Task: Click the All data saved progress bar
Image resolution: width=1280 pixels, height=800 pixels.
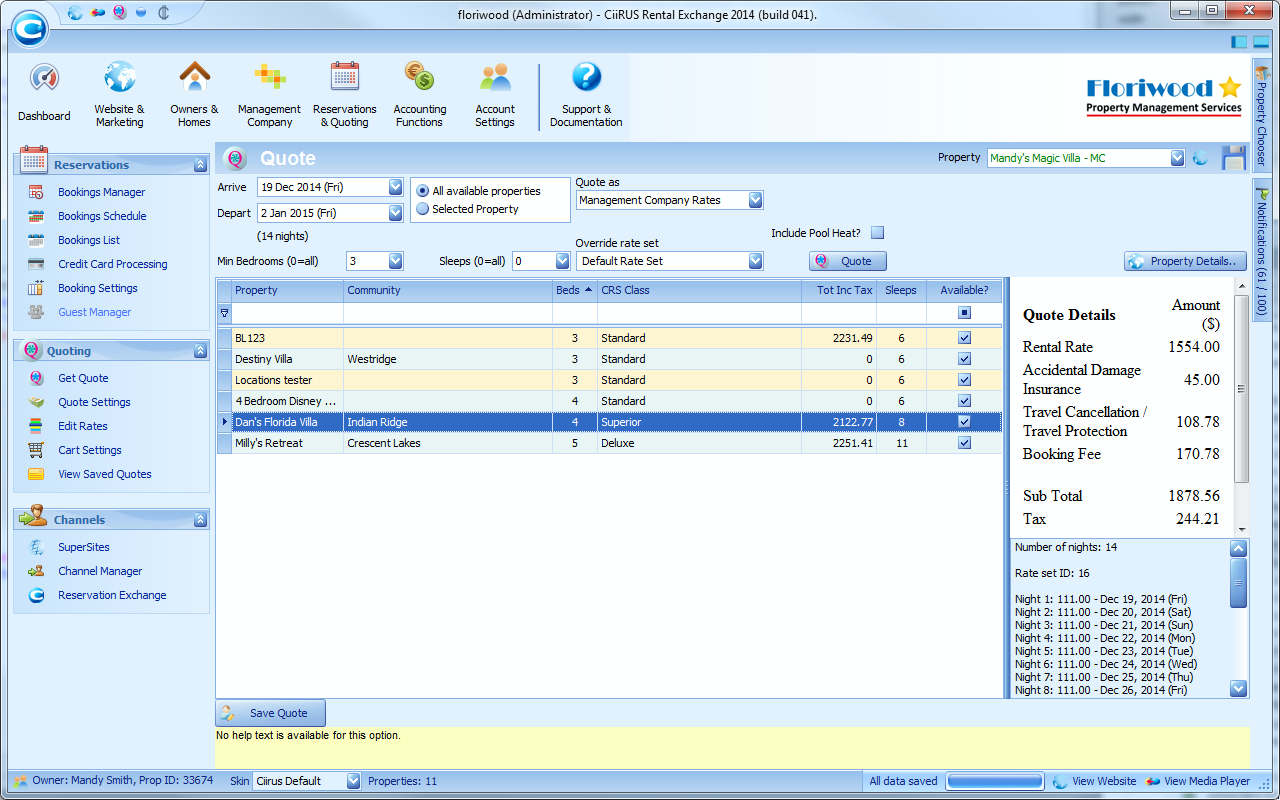Action: pyautogui.click(x=995, y=781)
